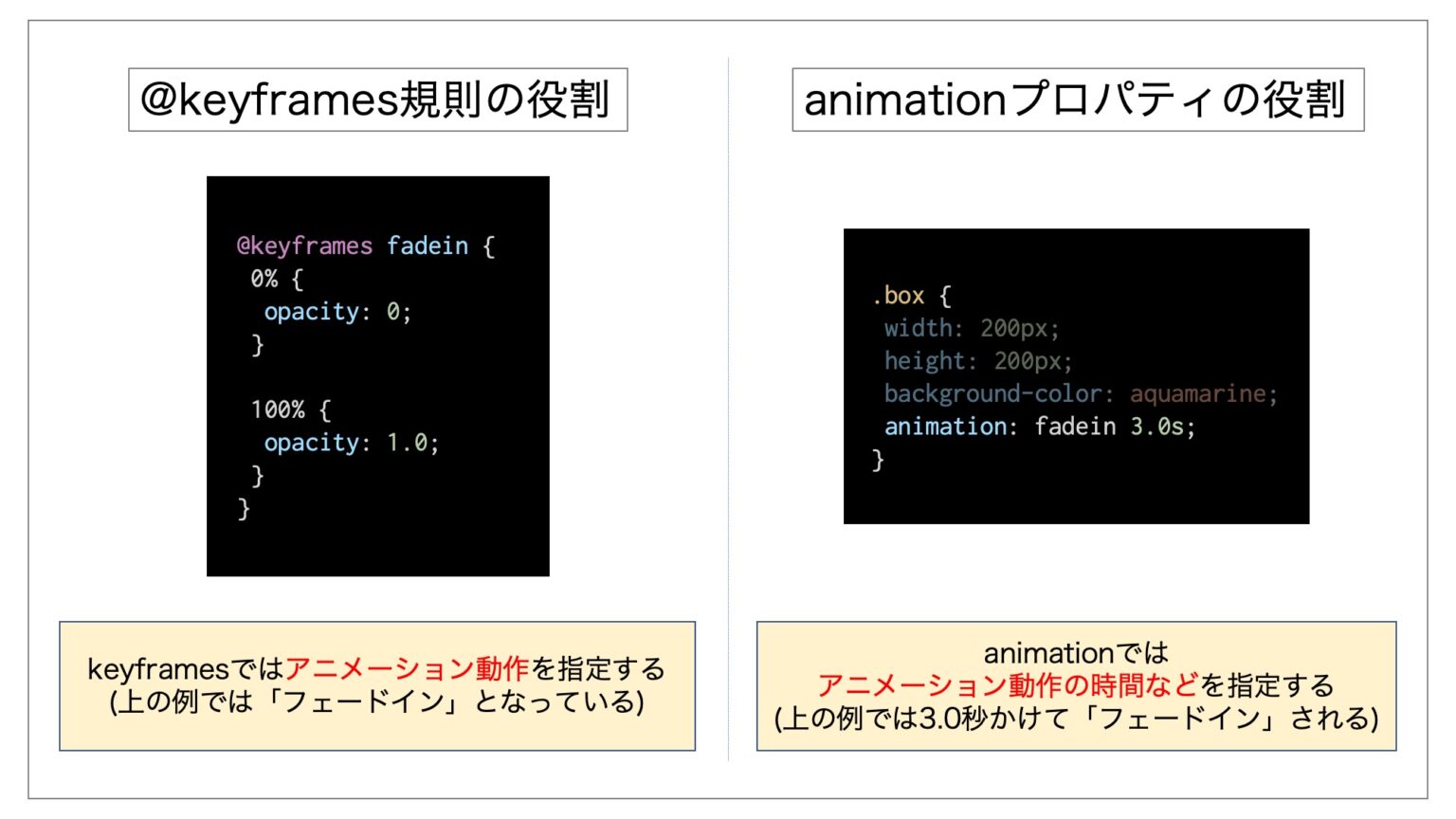Click the divider between the two panels
The image size is (1456, 819).
728,408
